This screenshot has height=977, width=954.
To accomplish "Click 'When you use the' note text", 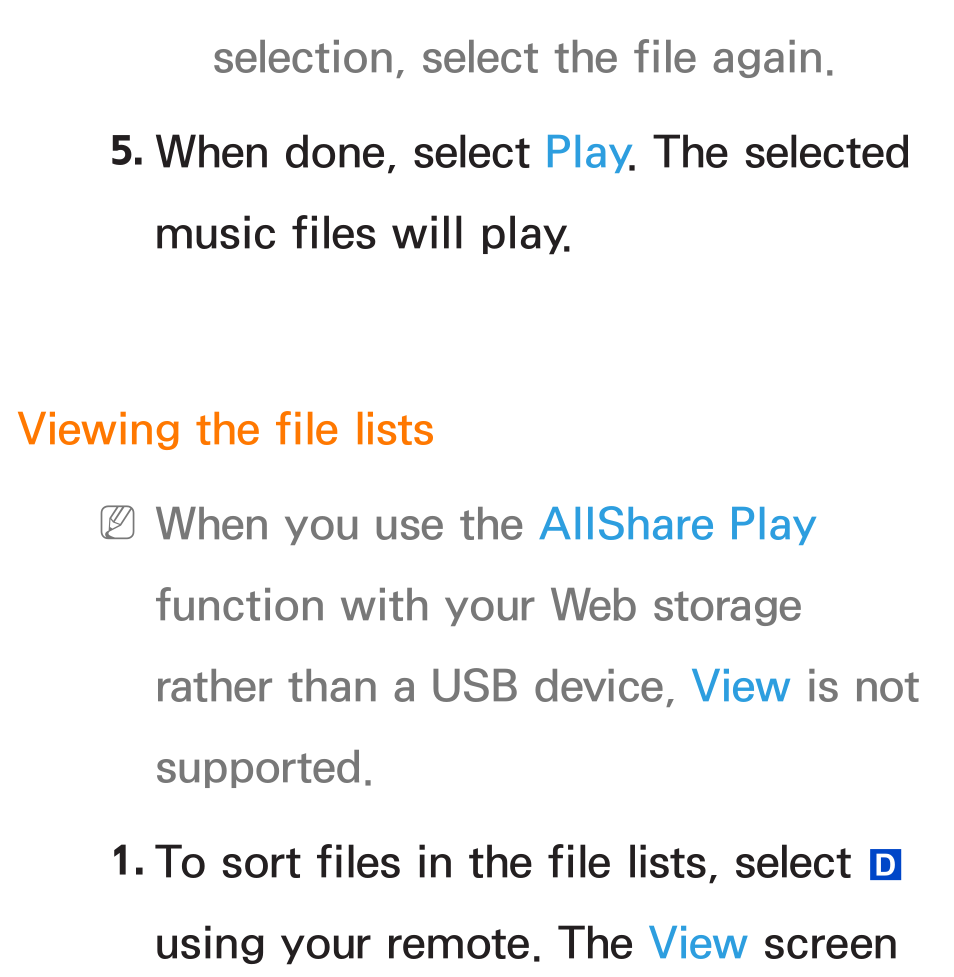I will pos(340,525).
